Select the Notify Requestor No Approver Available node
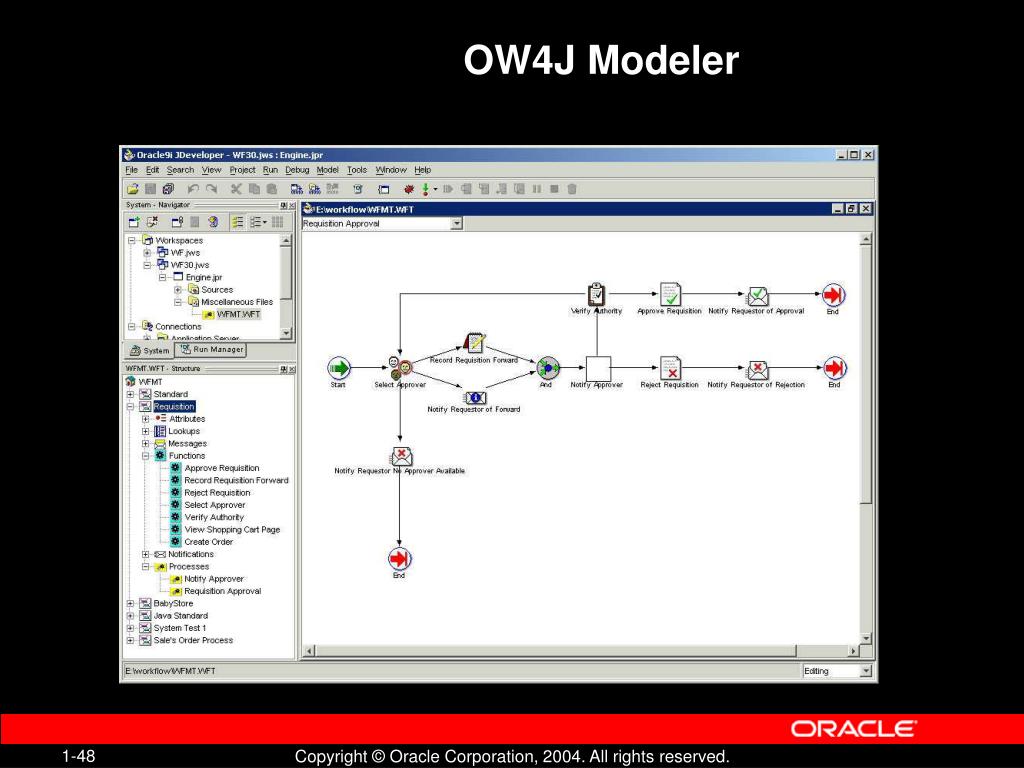Viewport: 1024px width, 768px height. point(401,455)
